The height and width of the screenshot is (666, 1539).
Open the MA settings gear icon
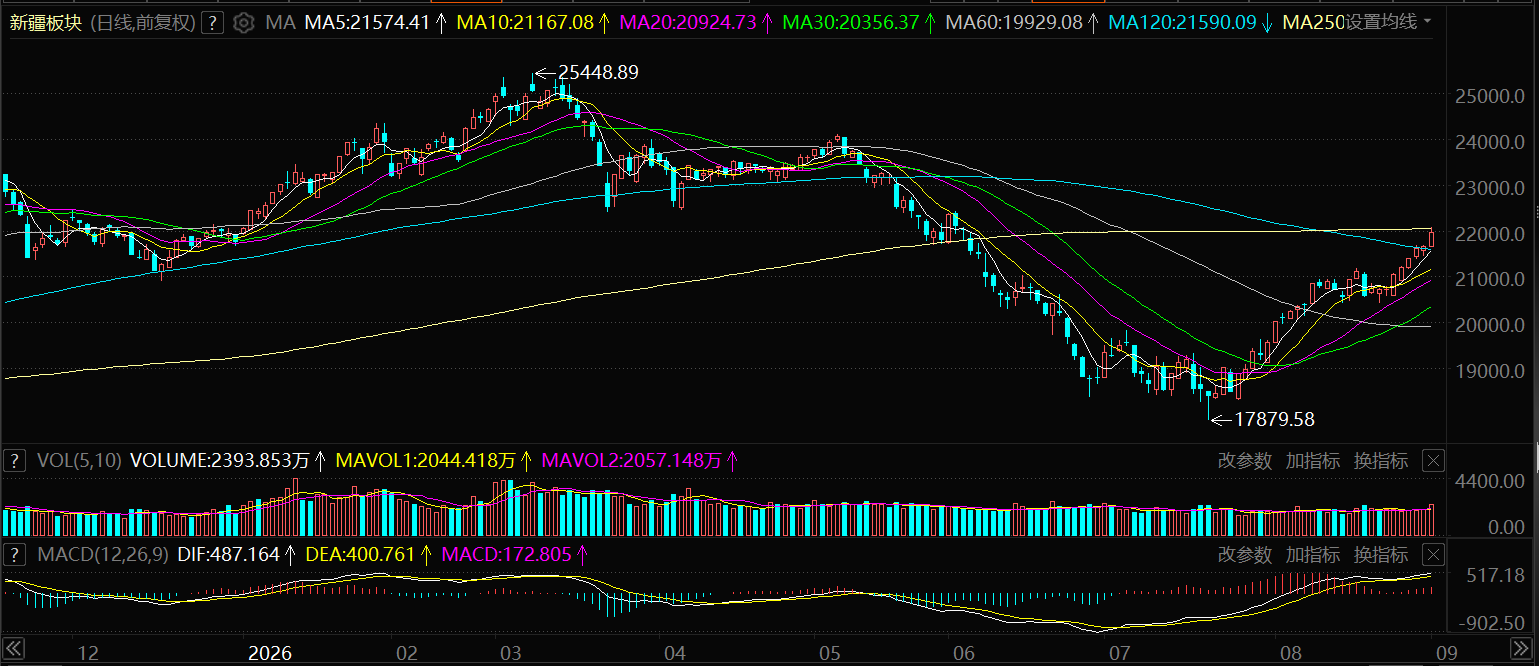click(243, 23)
